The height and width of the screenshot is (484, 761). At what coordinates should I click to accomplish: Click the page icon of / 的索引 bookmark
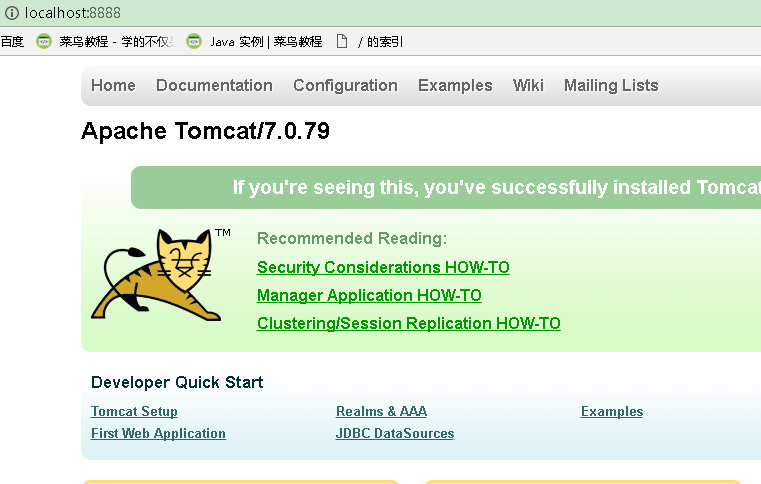click(x=342, y=42)
